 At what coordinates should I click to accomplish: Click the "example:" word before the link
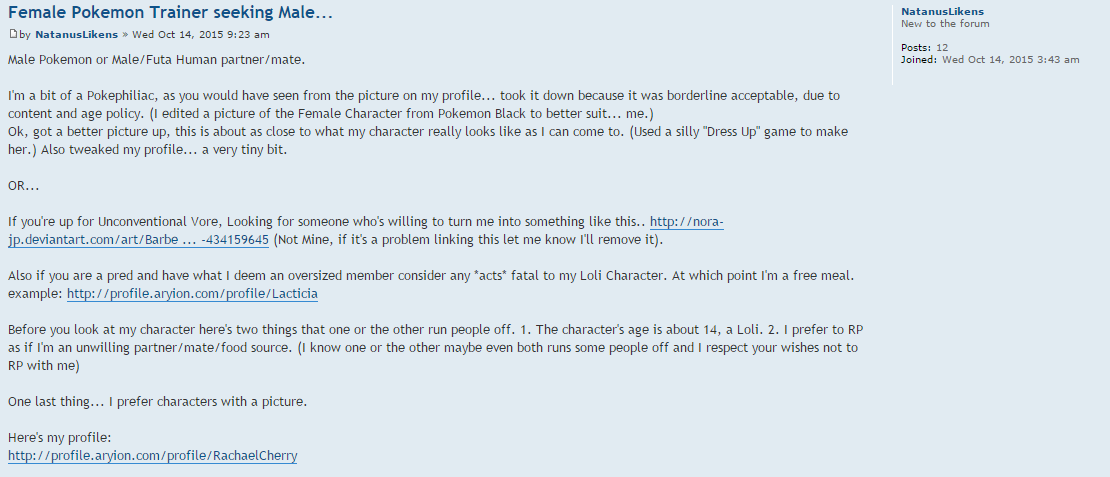(x=35, y=294)
